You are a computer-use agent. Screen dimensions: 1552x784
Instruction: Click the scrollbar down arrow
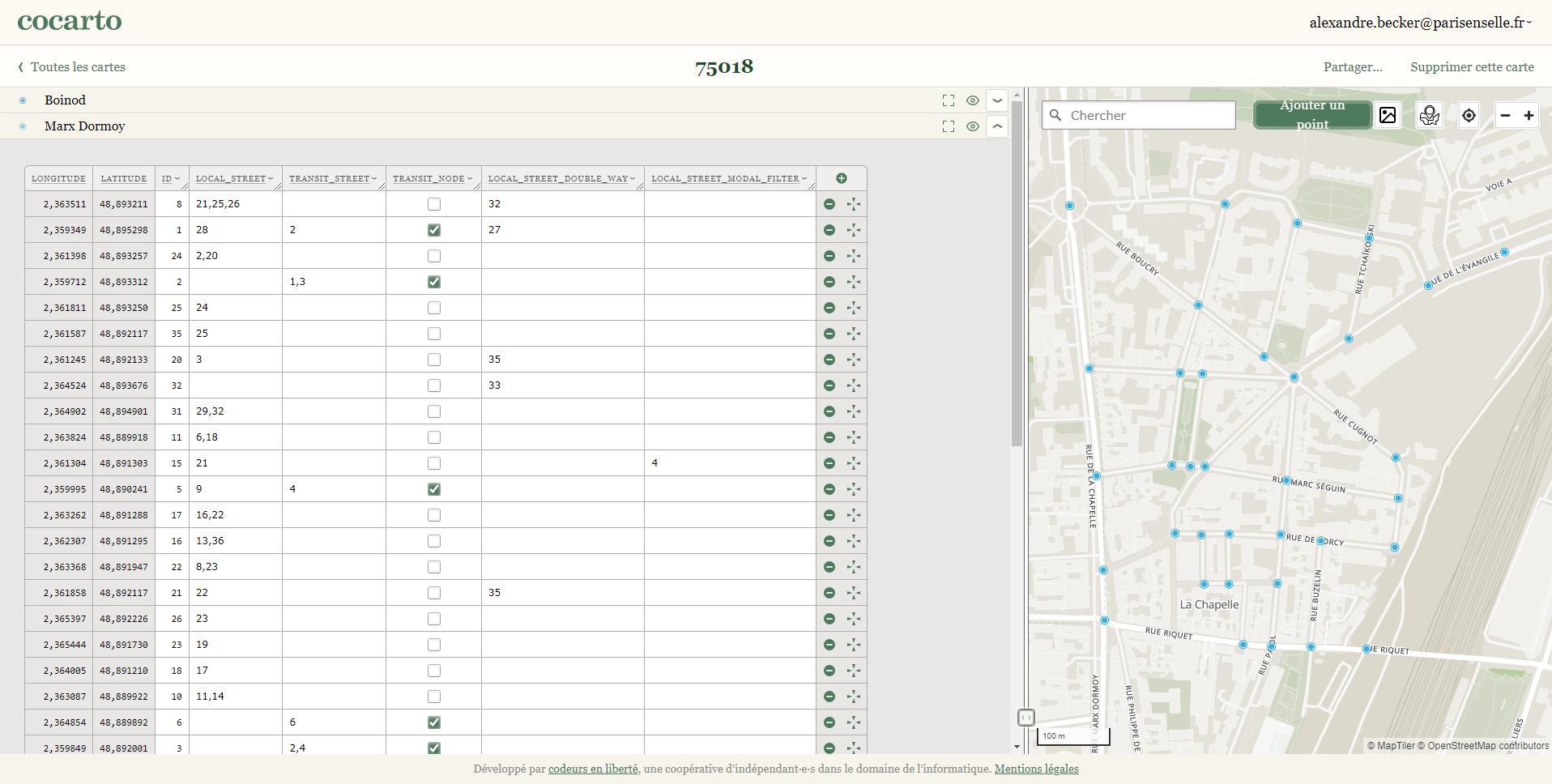[x=1017, y=747]
